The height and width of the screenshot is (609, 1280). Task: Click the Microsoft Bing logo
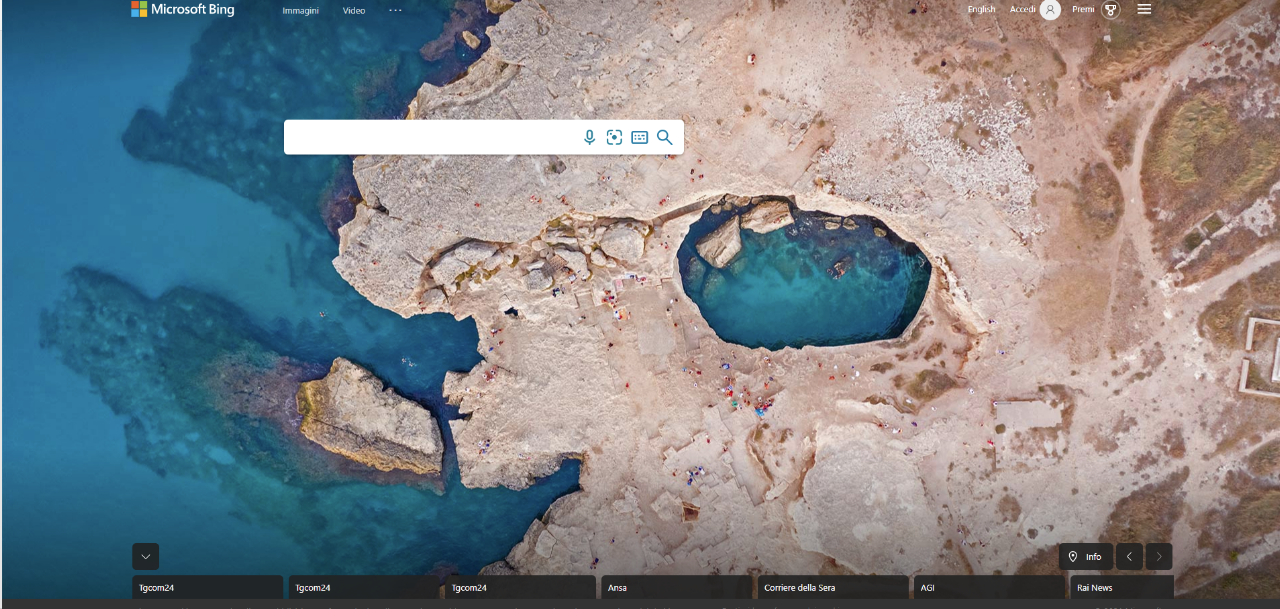[183, 9]
